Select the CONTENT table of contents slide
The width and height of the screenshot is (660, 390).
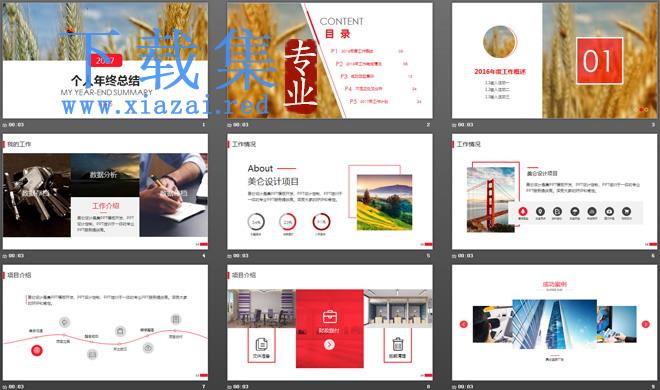tap(330, 61)
